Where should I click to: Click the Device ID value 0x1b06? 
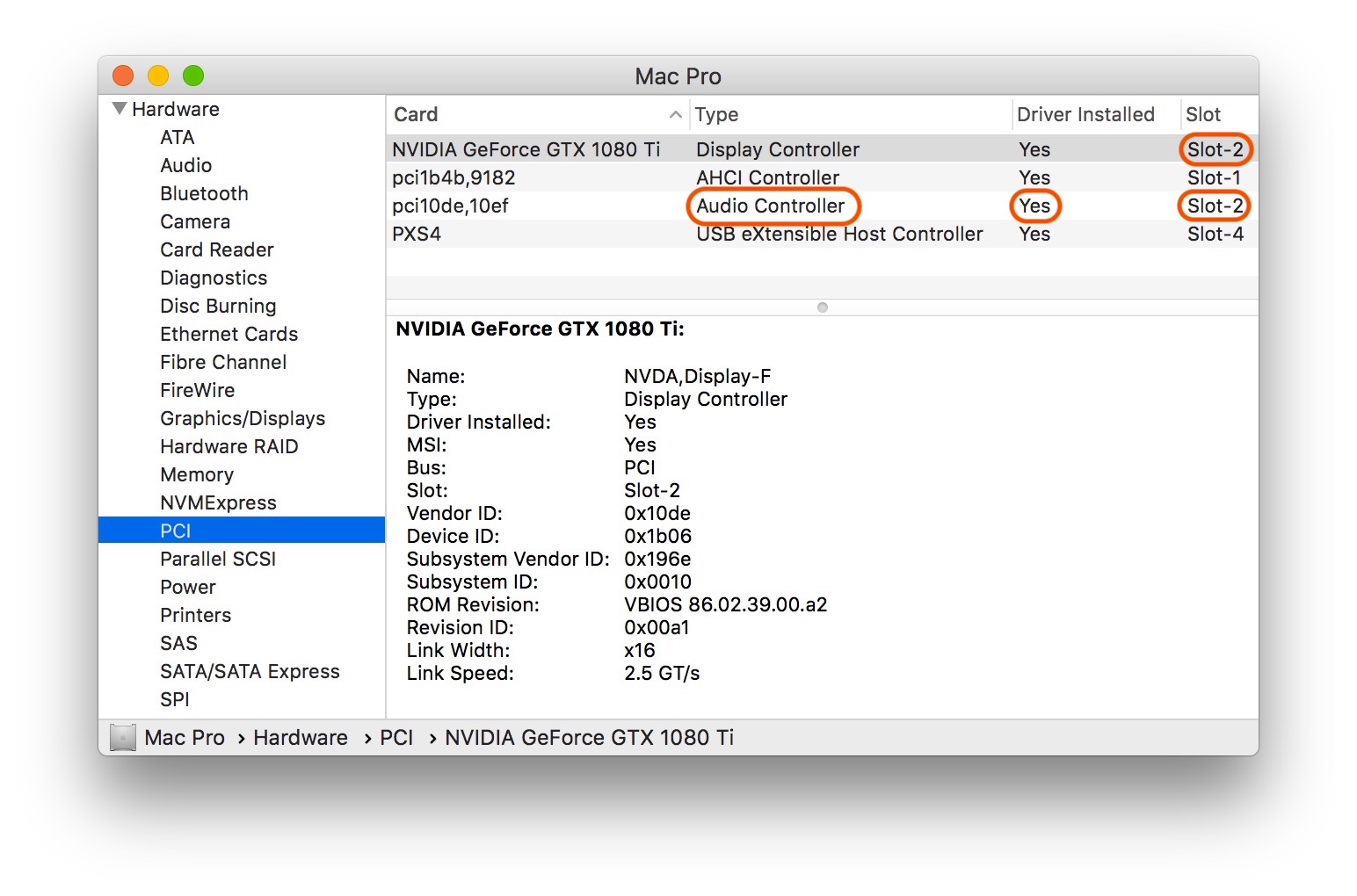pos(657,536)
